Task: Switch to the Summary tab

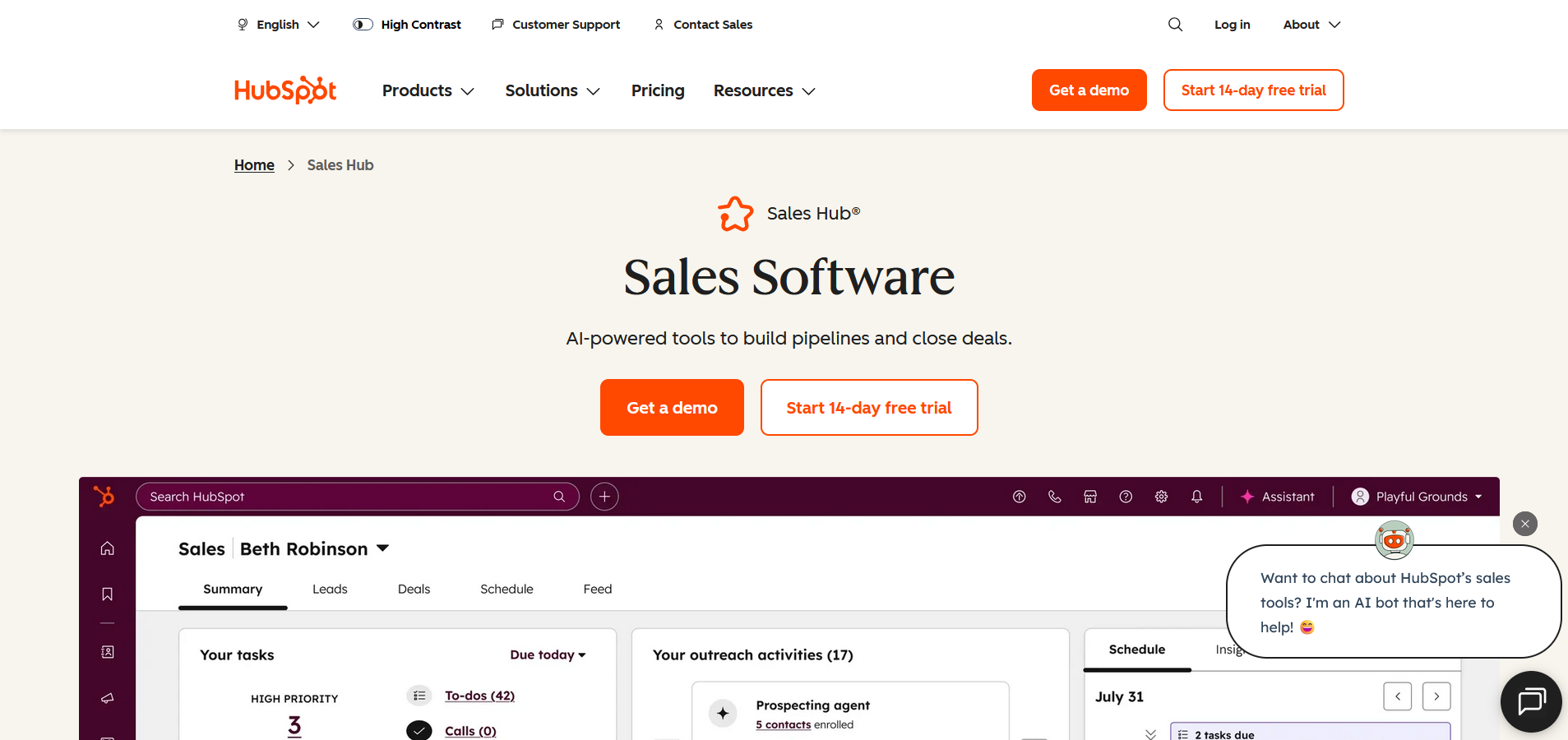Action: 233,590
